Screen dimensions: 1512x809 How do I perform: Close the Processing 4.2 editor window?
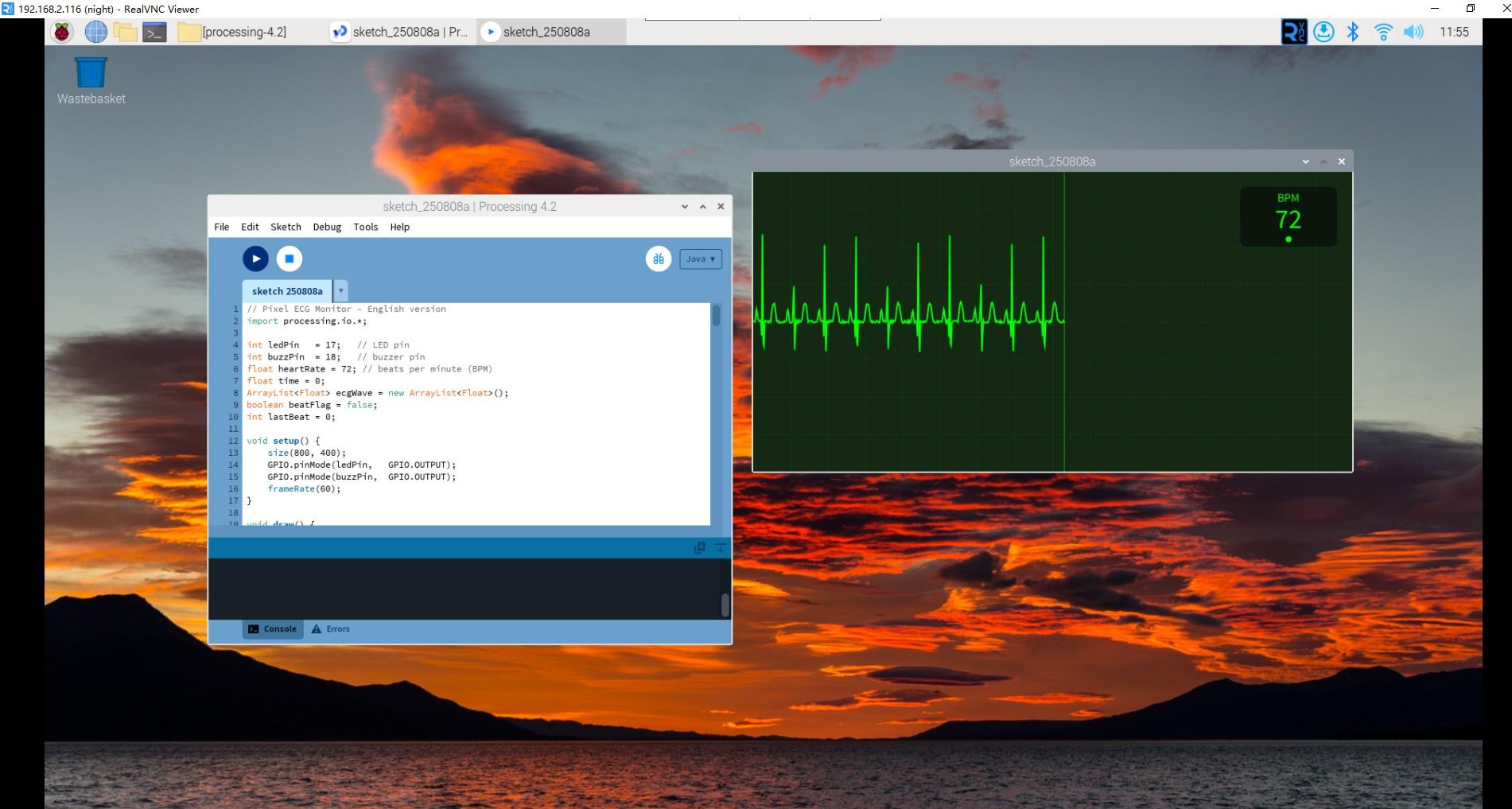tap(721, 206)
